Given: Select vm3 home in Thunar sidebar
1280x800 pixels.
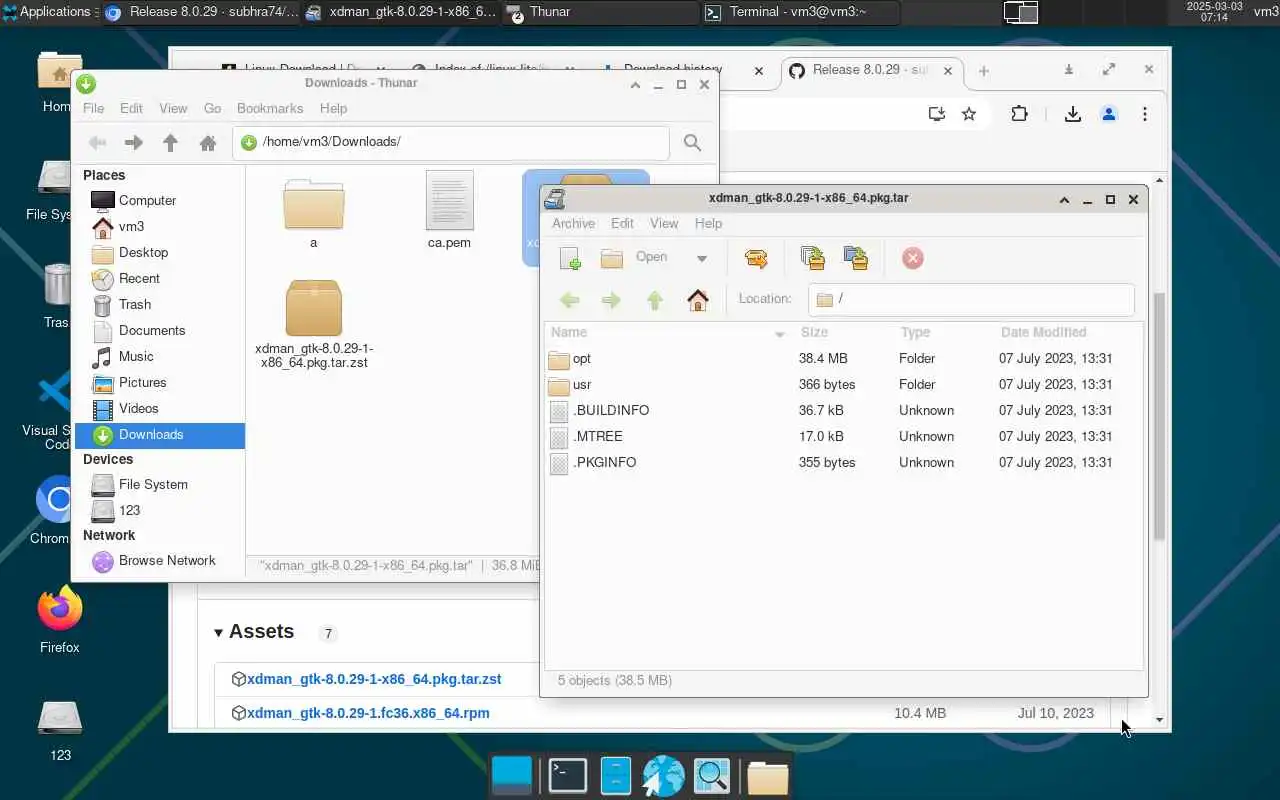Looking at the screenshot, I should [159, 226].
